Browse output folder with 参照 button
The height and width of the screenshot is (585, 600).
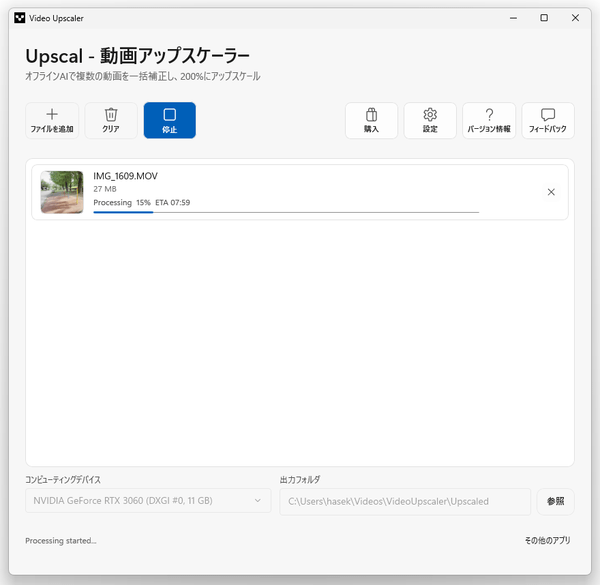[556, 501]
